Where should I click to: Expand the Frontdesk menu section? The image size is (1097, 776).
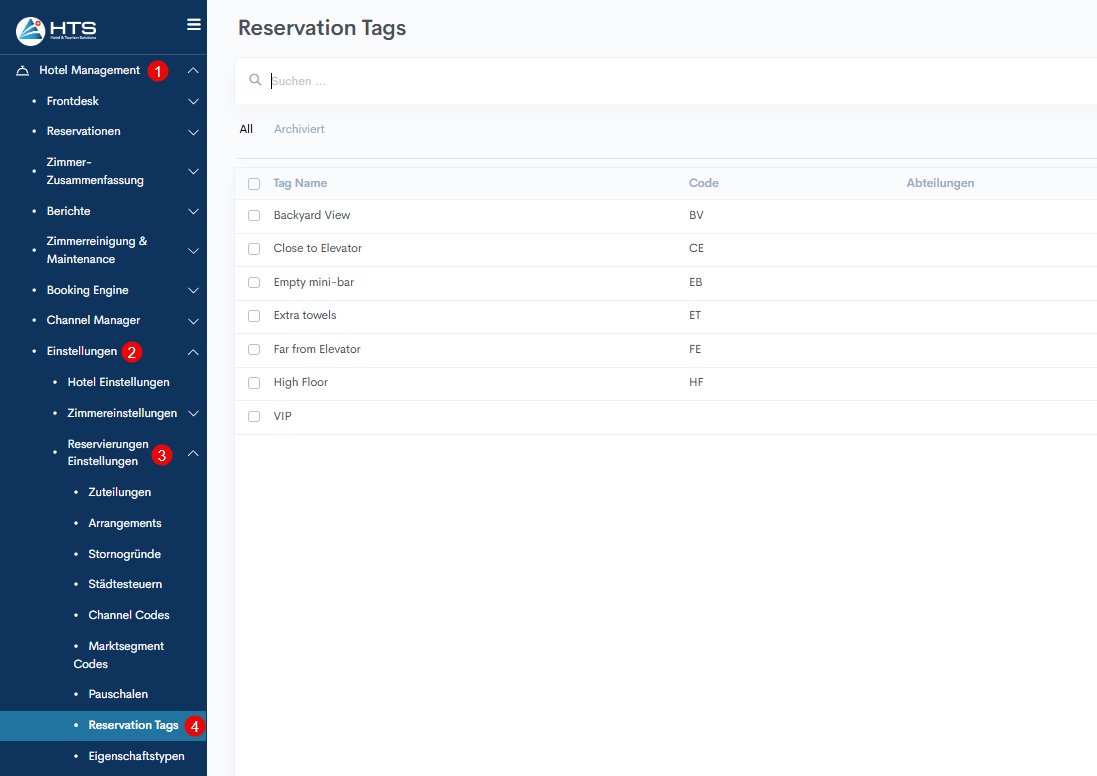194,101
